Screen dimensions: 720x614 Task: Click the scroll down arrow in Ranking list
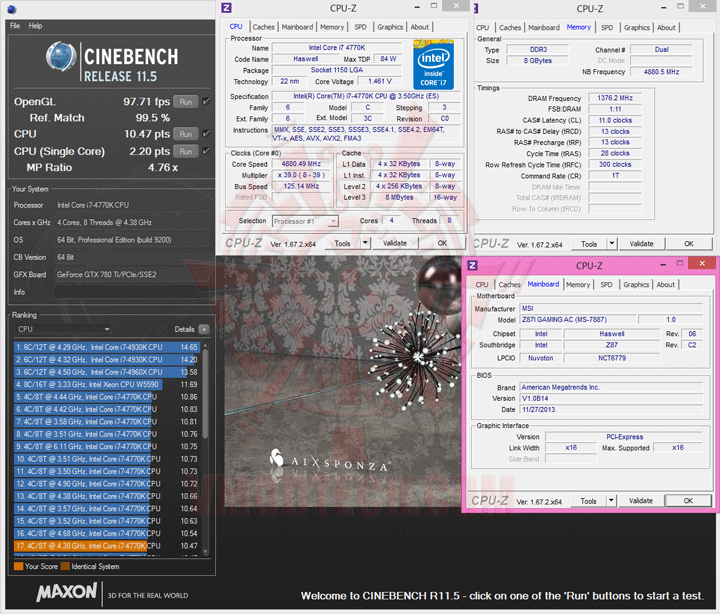coord(205,552)
